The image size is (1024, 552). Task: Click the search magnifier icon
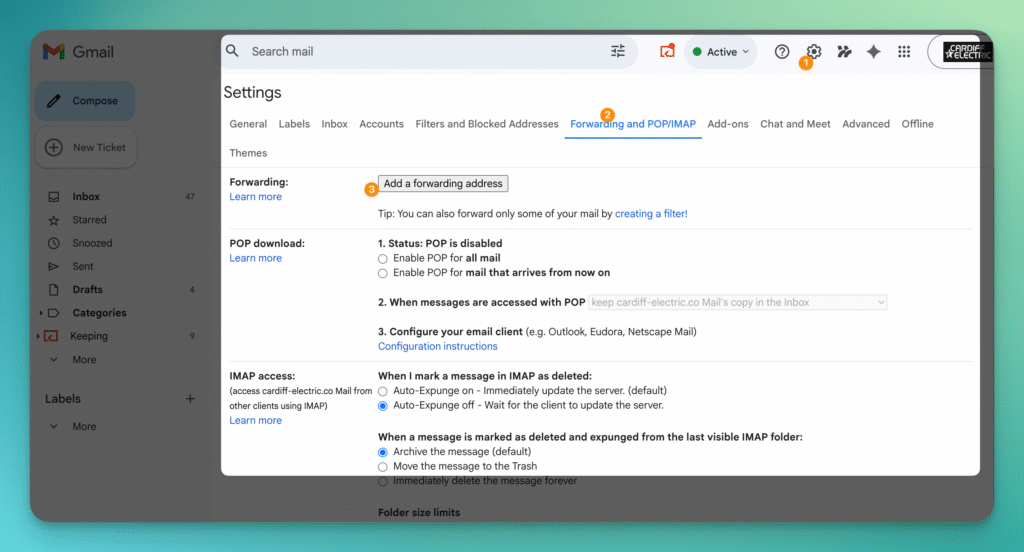232,51
